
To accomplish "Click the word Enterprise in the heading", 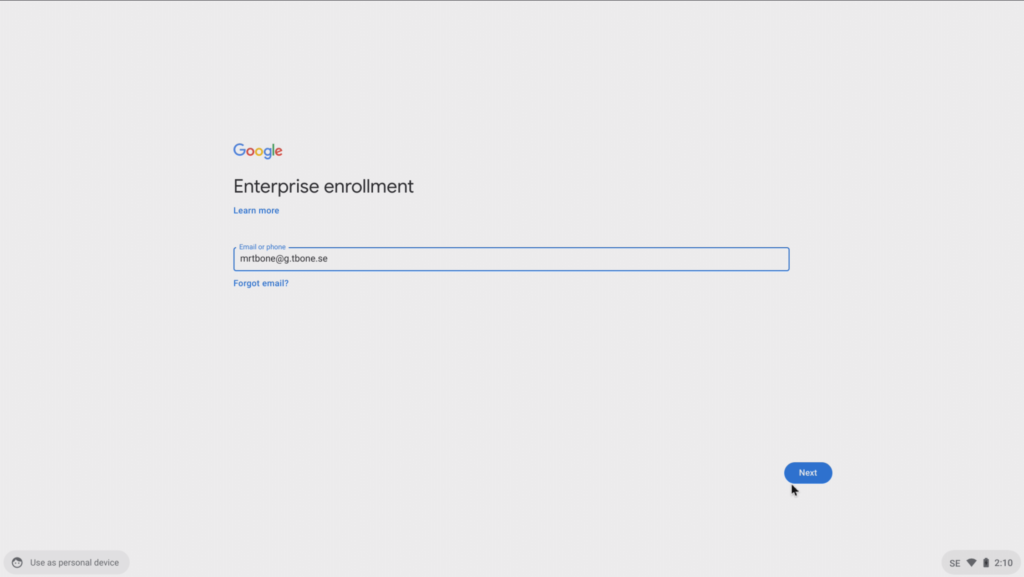I will 276,187.
